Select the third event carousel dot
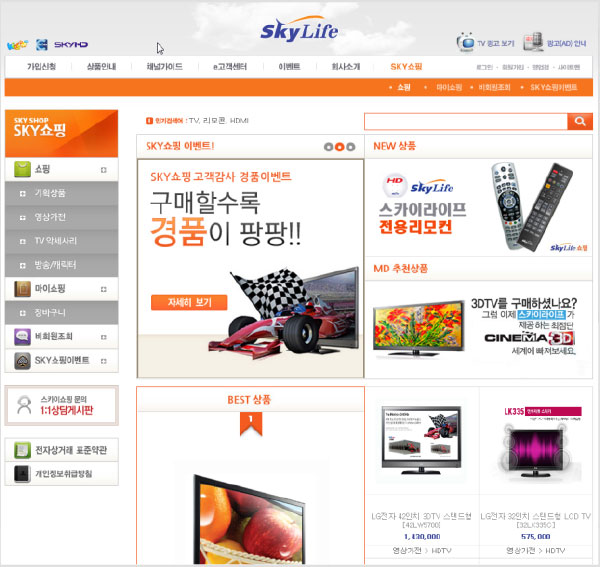Viewport: 600px width, 567px height. 351,147
